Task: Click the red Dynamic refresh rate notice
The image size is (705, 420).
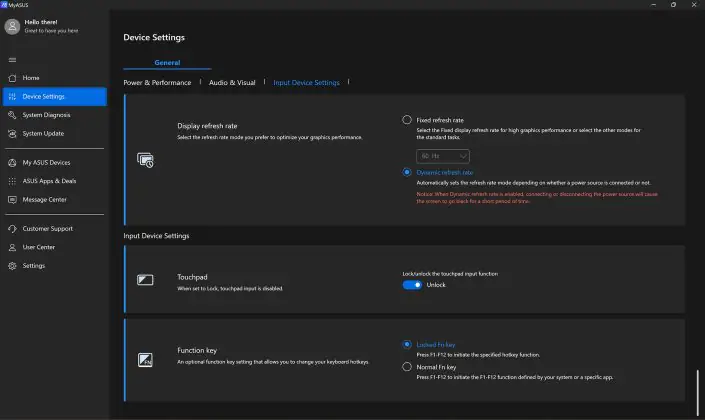Action: (537, 198)
